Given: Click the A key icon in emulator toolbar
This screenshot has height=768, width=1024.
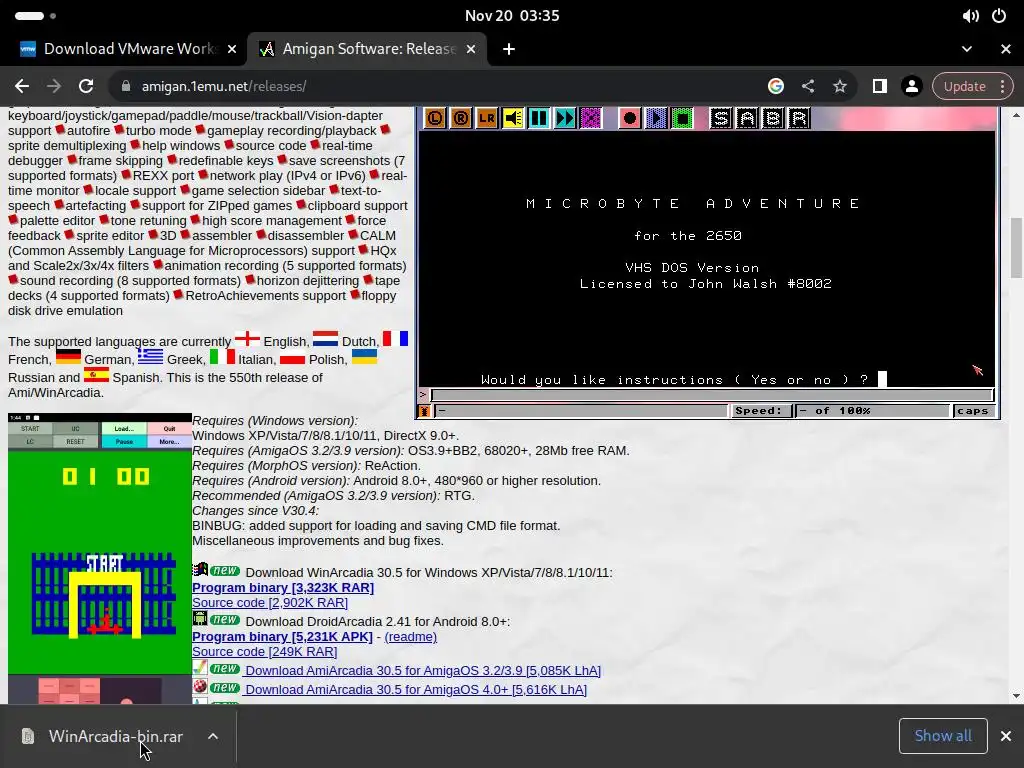Looking at the screenshot, I should [x=746, y=118].
